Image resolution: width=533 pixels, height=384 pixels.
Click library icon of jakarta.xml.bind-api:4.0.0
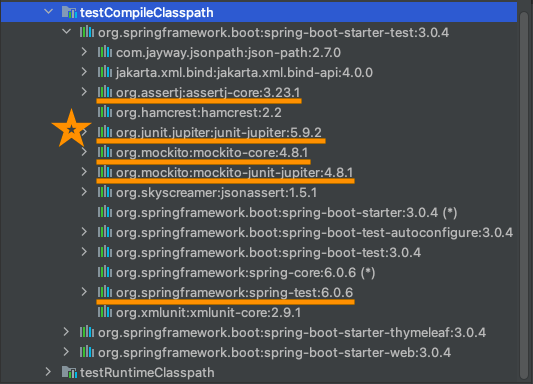(x=105, y=72)
